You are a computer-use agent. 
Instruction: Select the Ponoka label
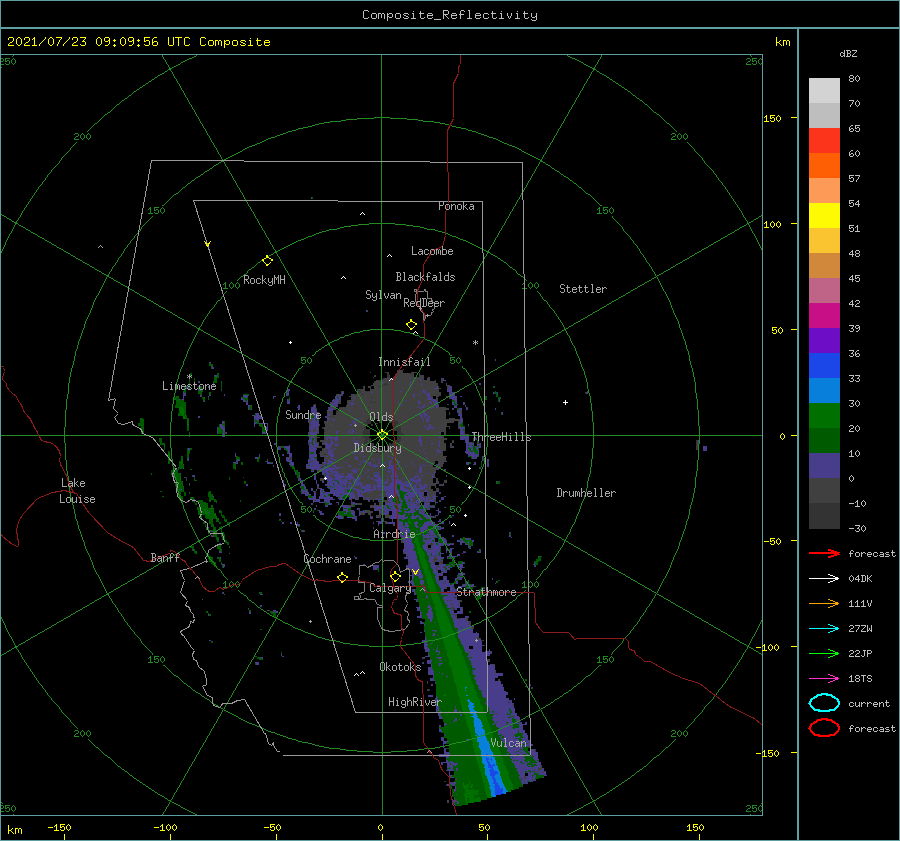pos(456,206)
